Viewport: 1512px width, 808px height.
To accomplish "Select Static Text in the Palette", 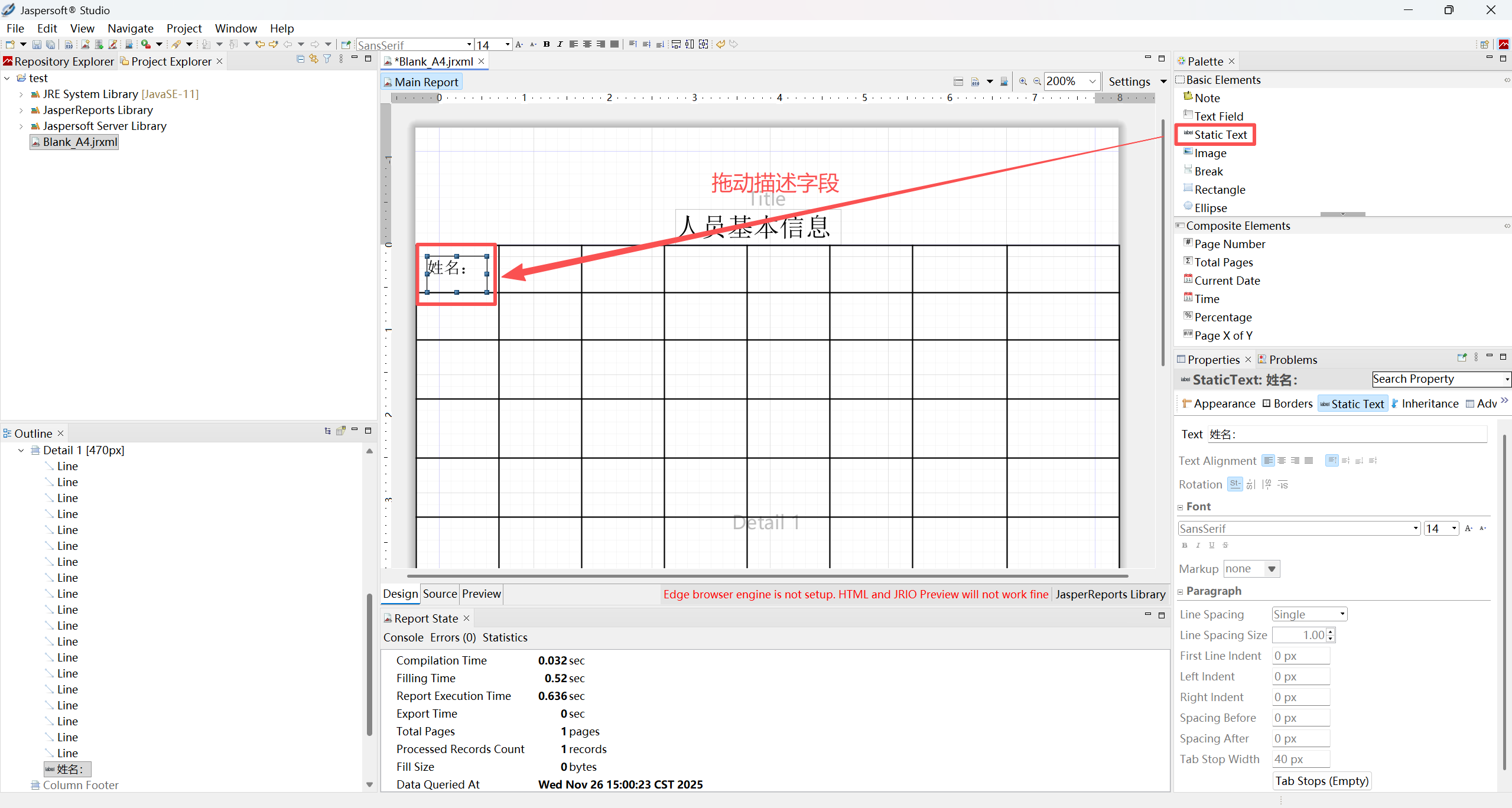I will click(1220, 135).
